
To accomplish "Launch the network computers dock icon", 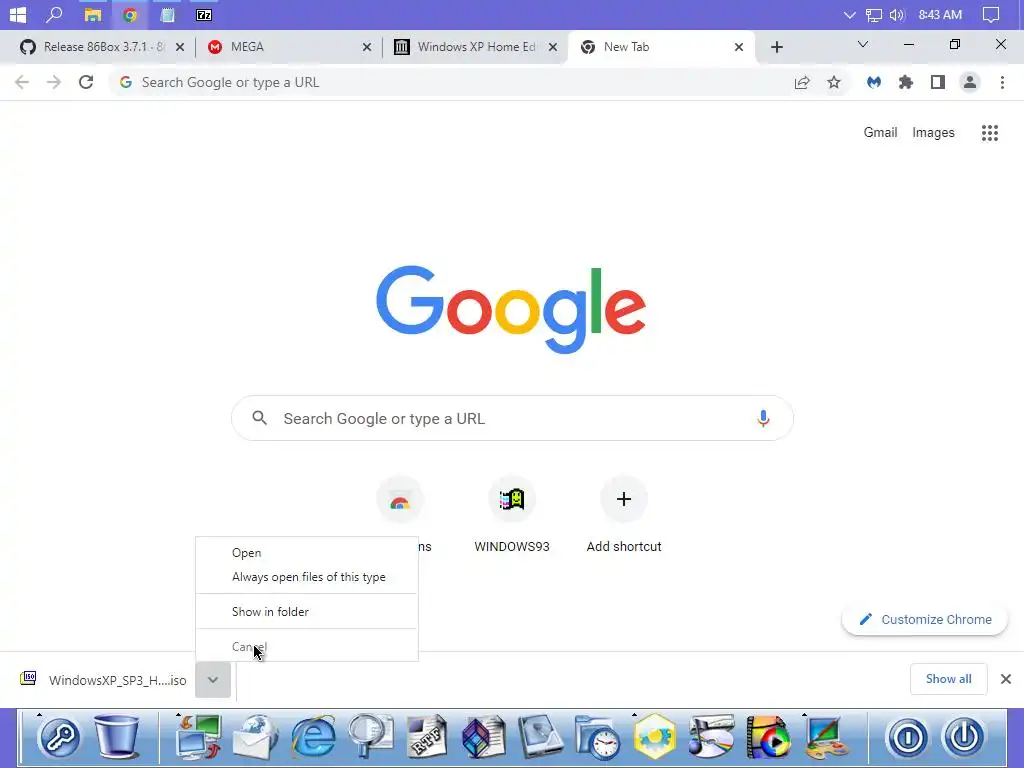I will point(199,737).
